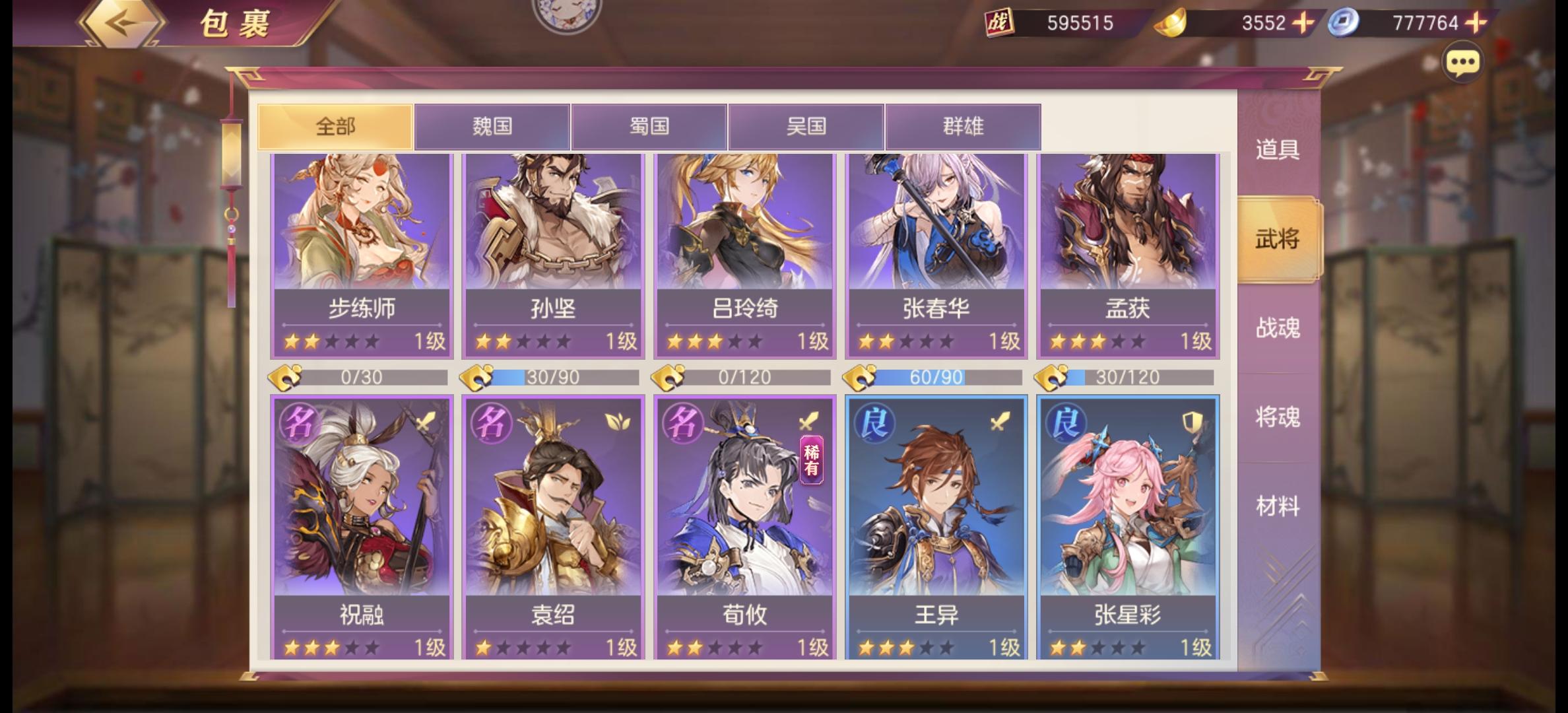This screenshot has width=1568, height=713.
Task: Tap the gold ingot plus icon
Action: coord(1303,23)
